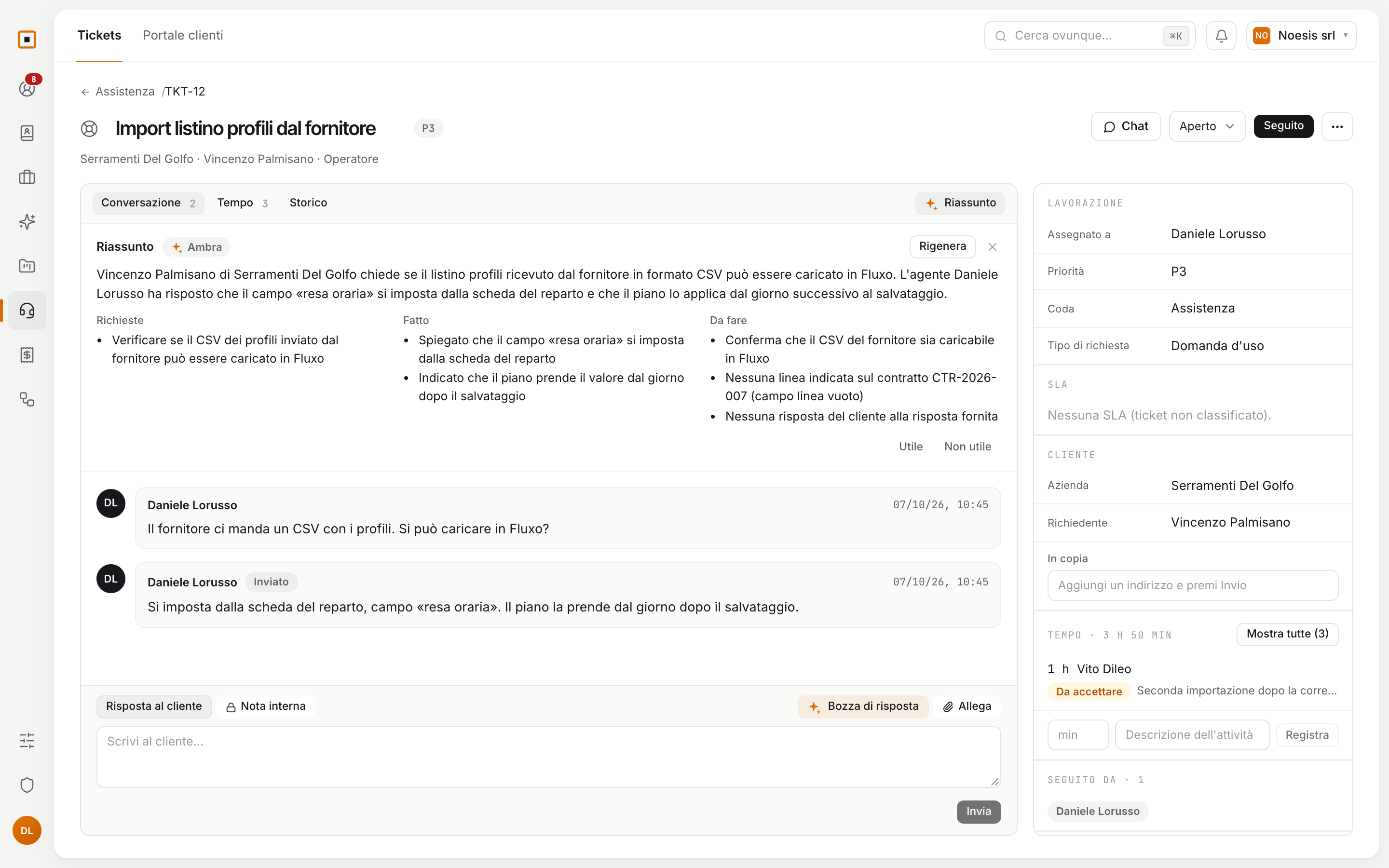Screen dimensions: 1389x868
Task: Click the Bozza di risposta button
Action: (863, 706)
